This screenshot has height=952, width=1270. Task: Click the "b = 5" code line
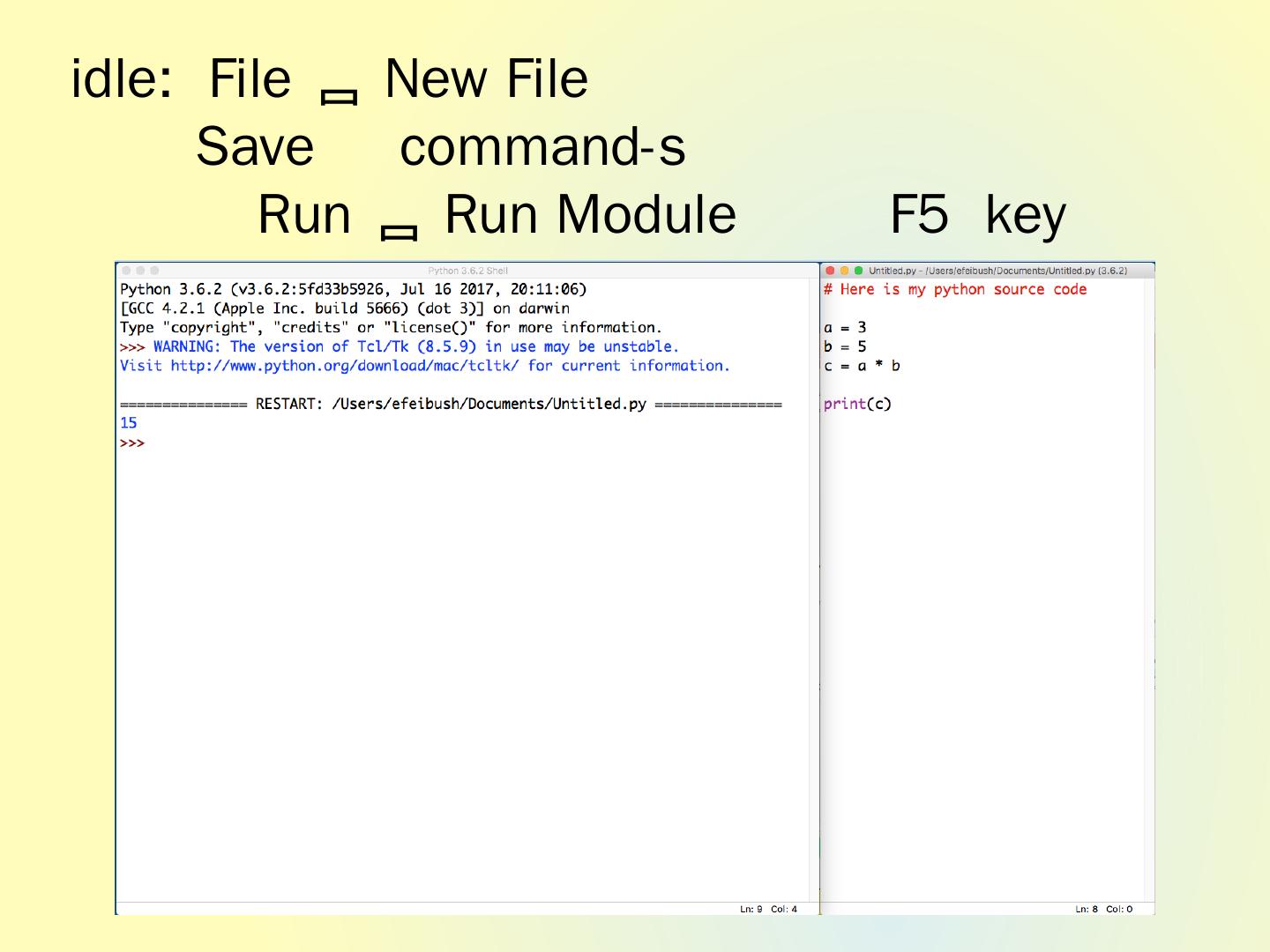click(x=845, y=346)
